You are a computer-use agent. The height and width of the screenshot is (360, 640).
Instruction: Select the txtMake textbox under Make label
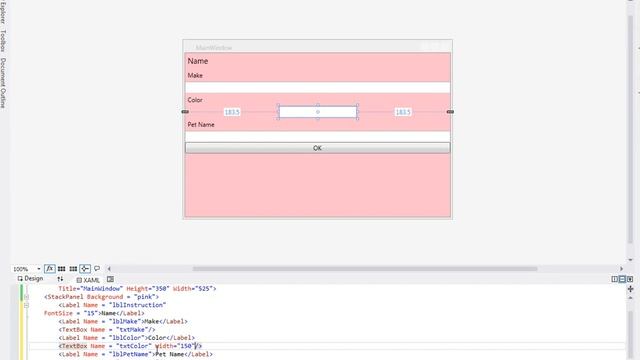tap(318, 87)
